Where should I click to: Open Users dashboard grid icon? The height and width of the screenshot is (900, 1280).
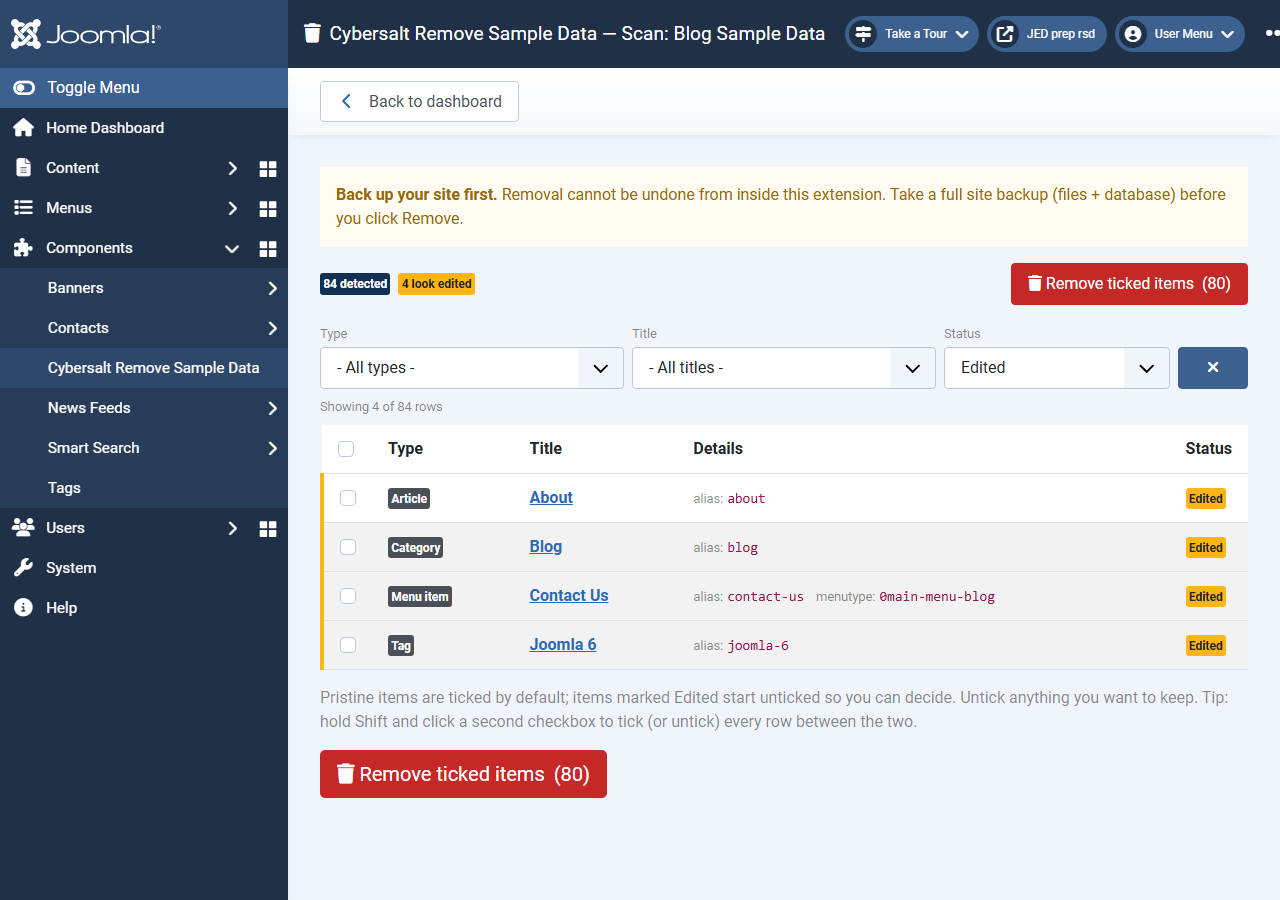[268, 528]
